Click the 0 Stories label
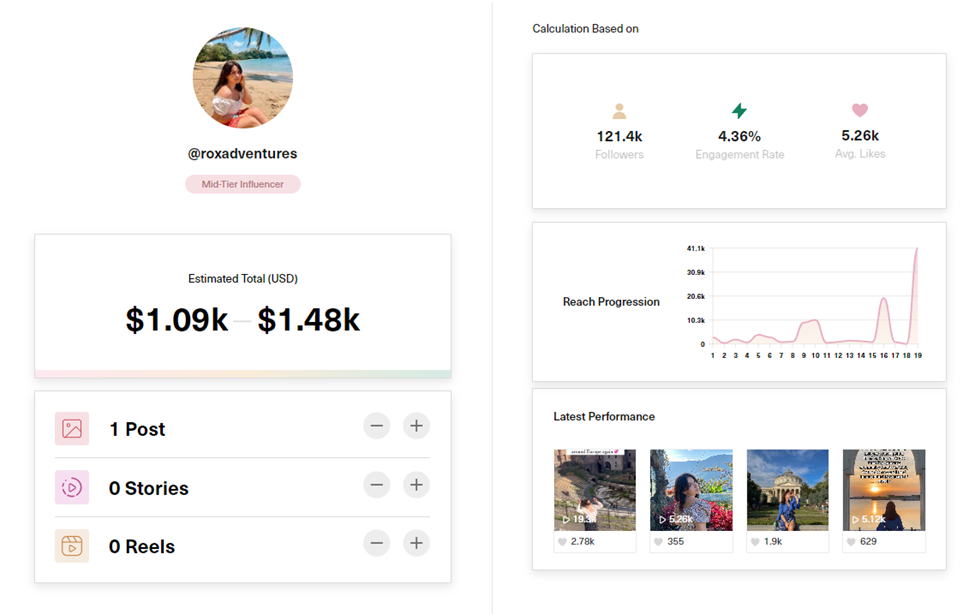This screenshot has height=614, width=975. coord(149,488)
